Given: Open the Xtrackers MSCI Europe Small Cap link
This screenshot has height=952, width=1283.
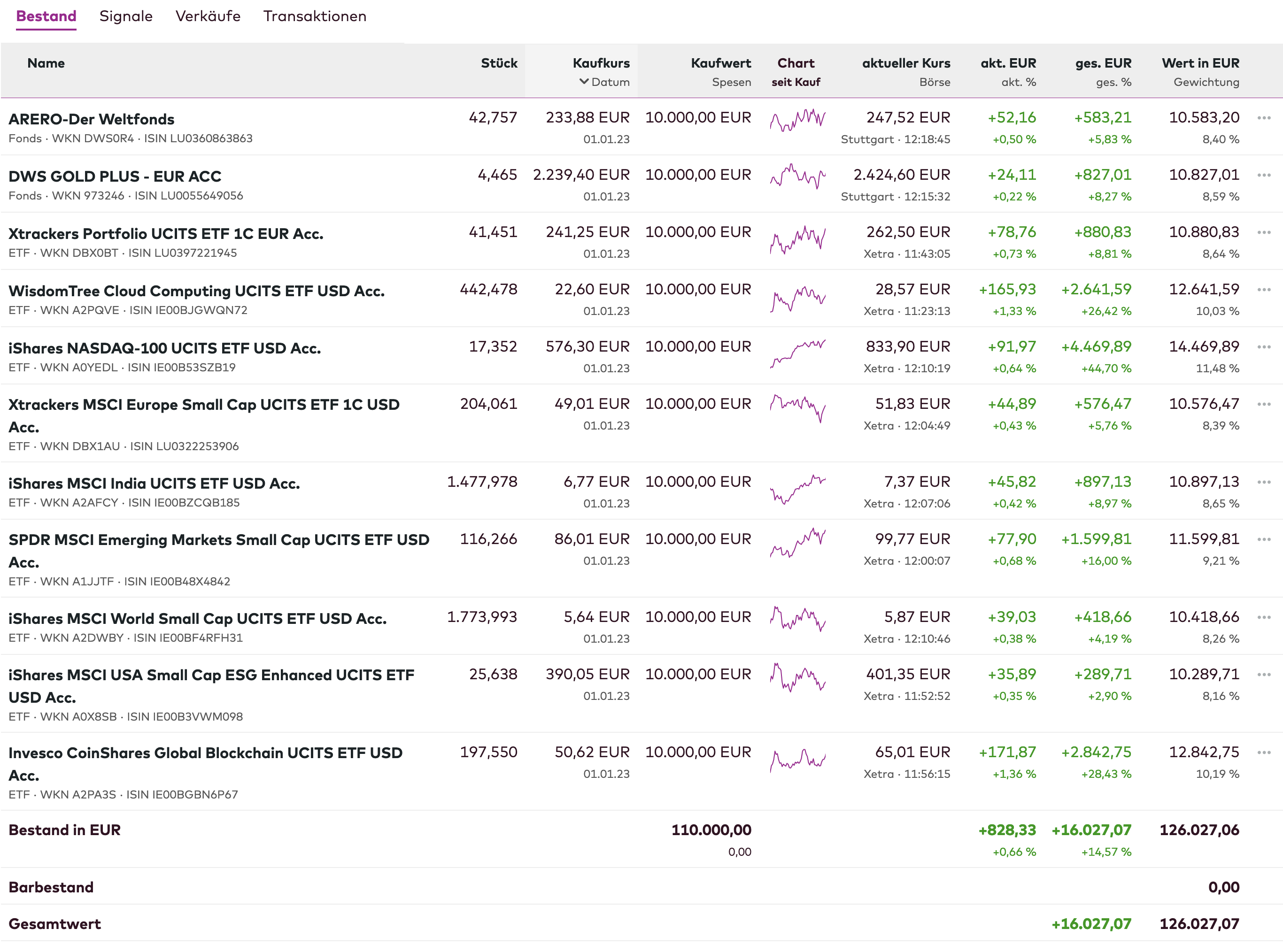Looking at the screenshot, I should coord(203,405).
